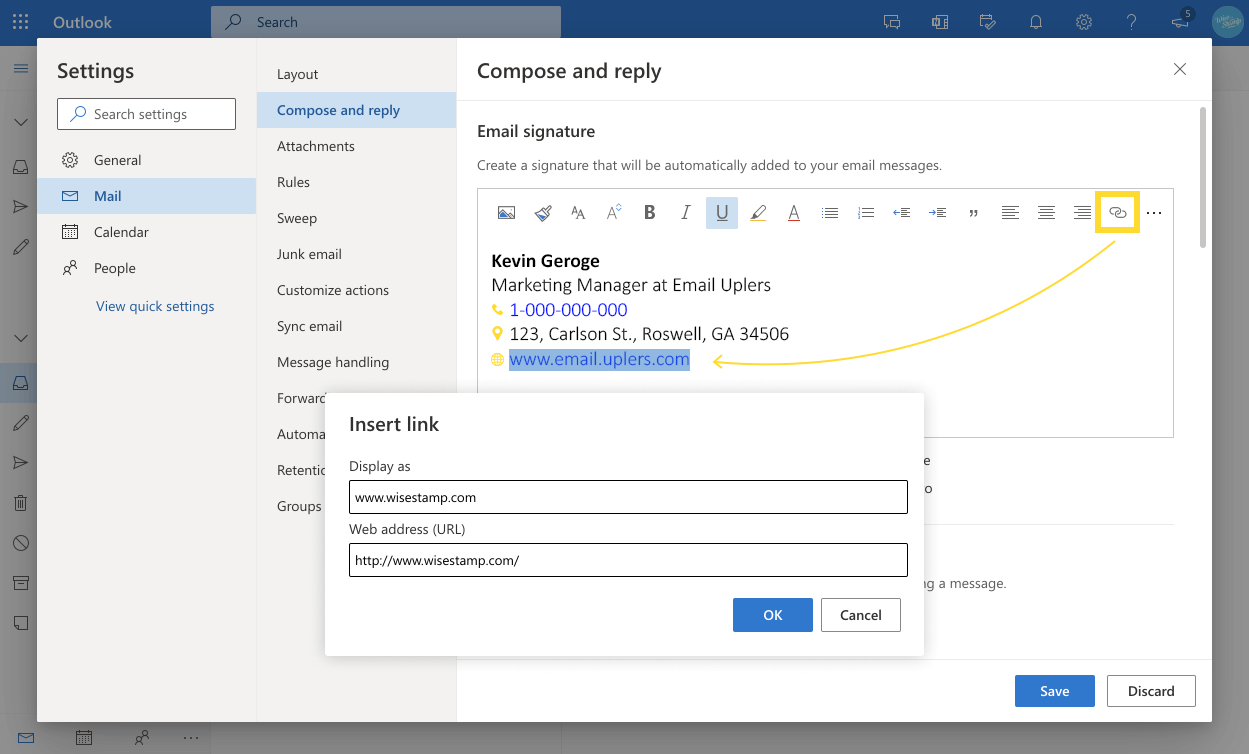Screen dimensions: 1249x754
Task: Toggle italic formatting
Action: click(x=685, y=212)
